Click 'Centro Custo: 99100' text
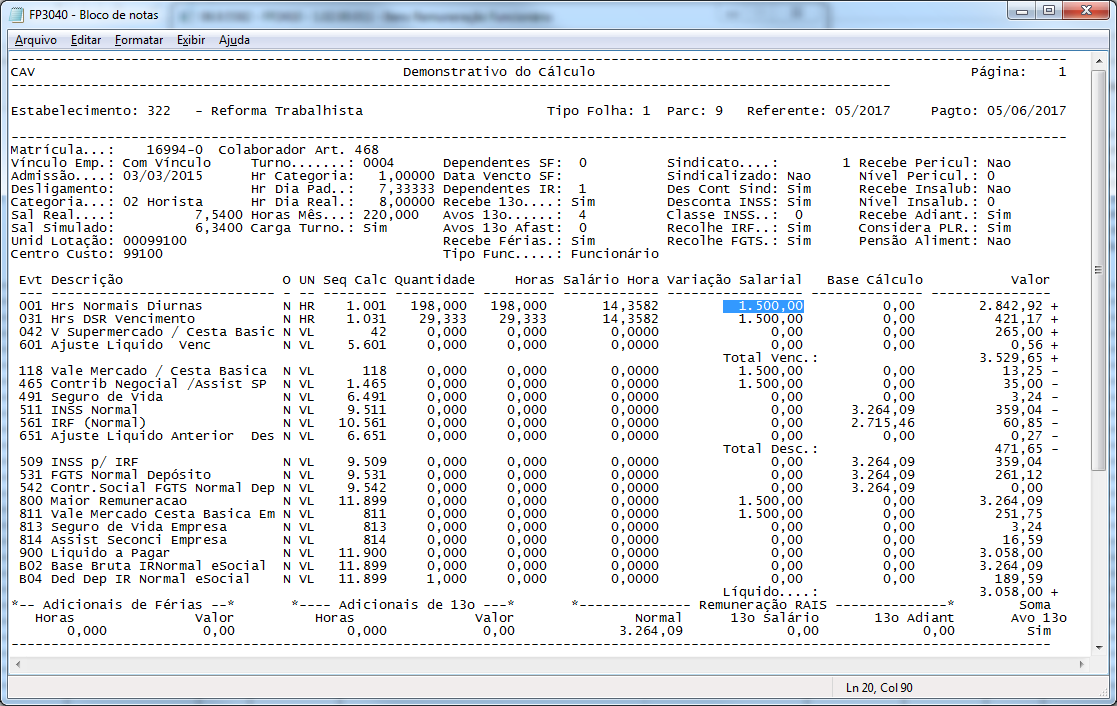This screenshot has width=1117, height=706. [86, 254]
